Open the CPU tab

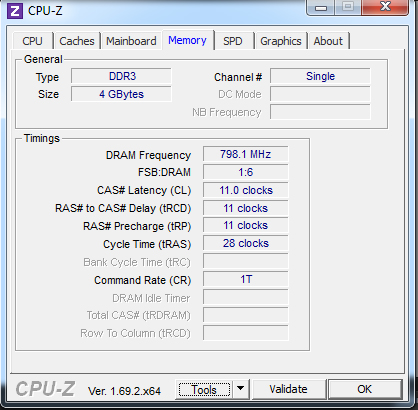coord(32,41)
